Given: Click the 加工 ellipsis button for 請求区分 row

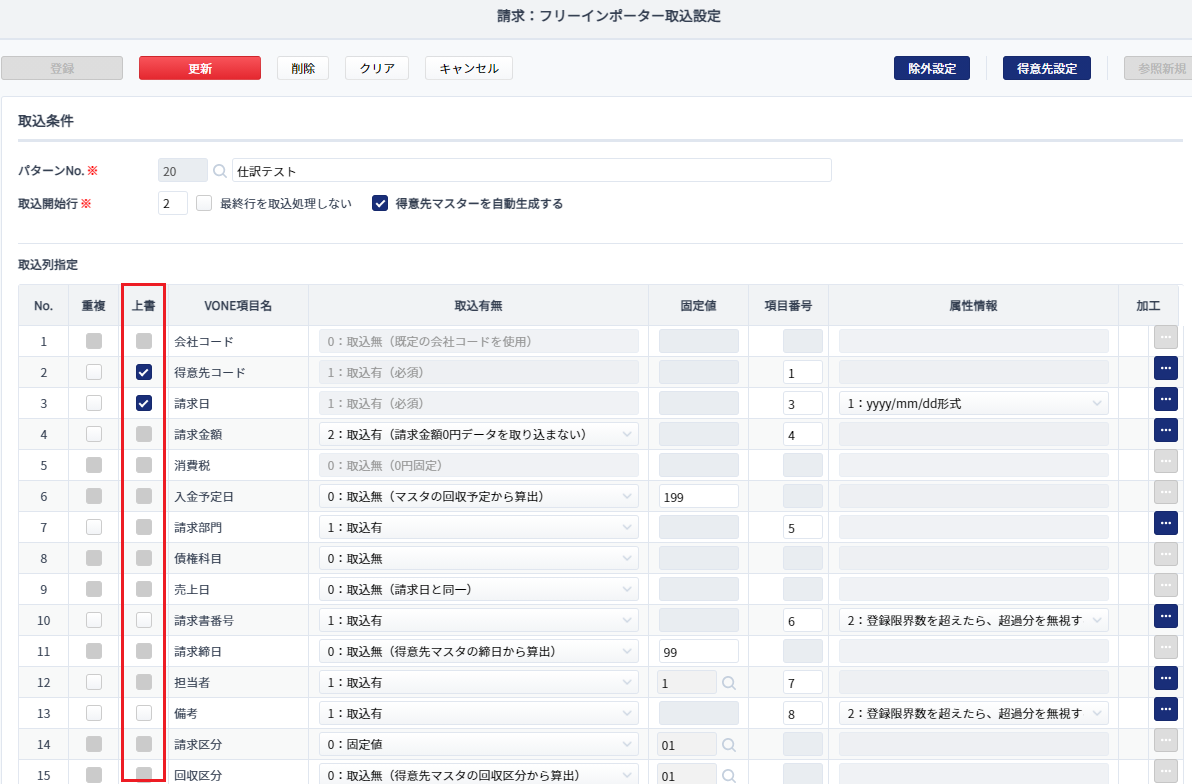Looking at the screenshot, I should [x=1165, y=741].
